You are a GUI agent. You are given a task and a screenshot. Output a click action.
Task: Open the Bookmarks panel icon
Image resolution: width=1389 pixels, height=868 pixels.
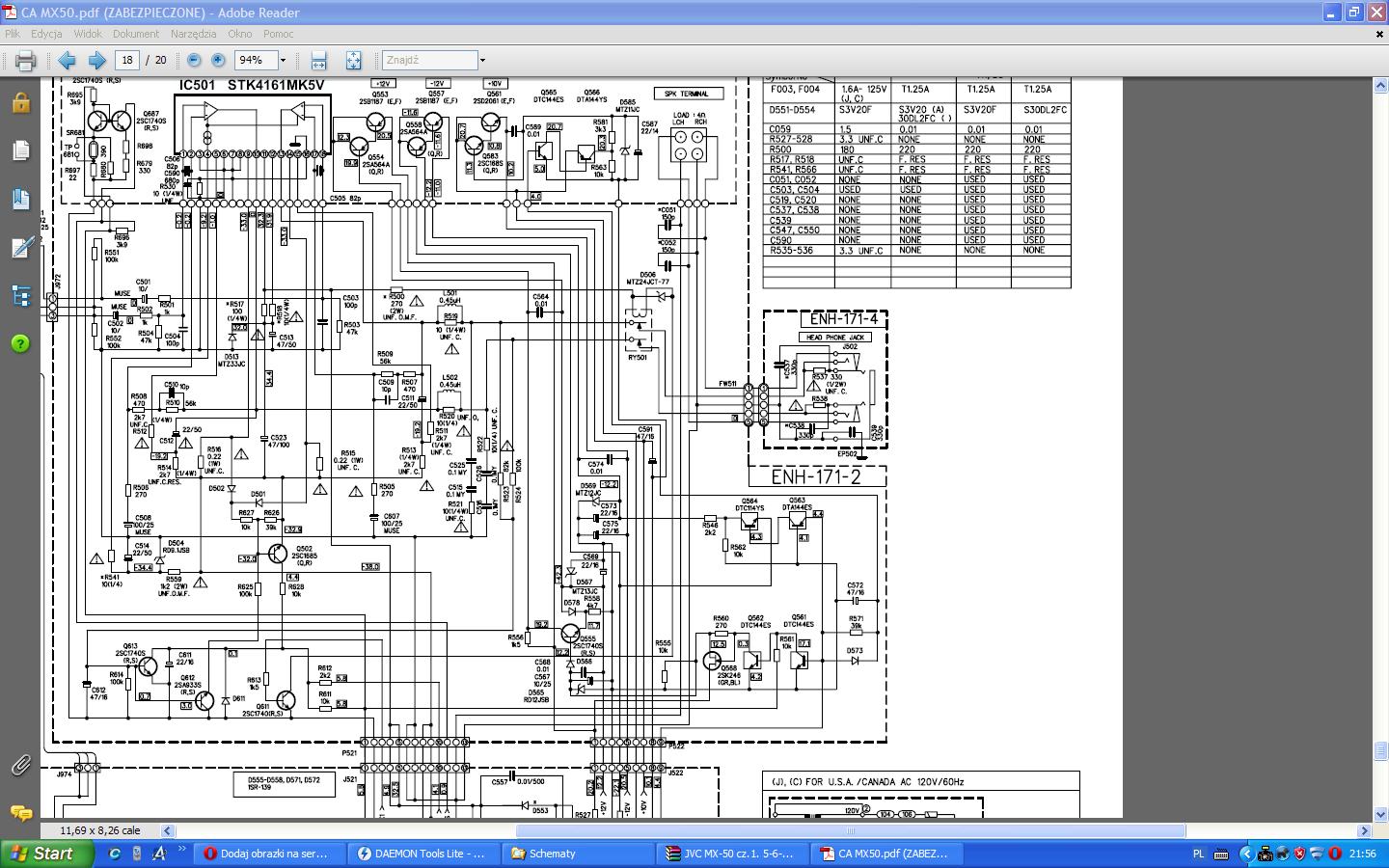[20, 199]
